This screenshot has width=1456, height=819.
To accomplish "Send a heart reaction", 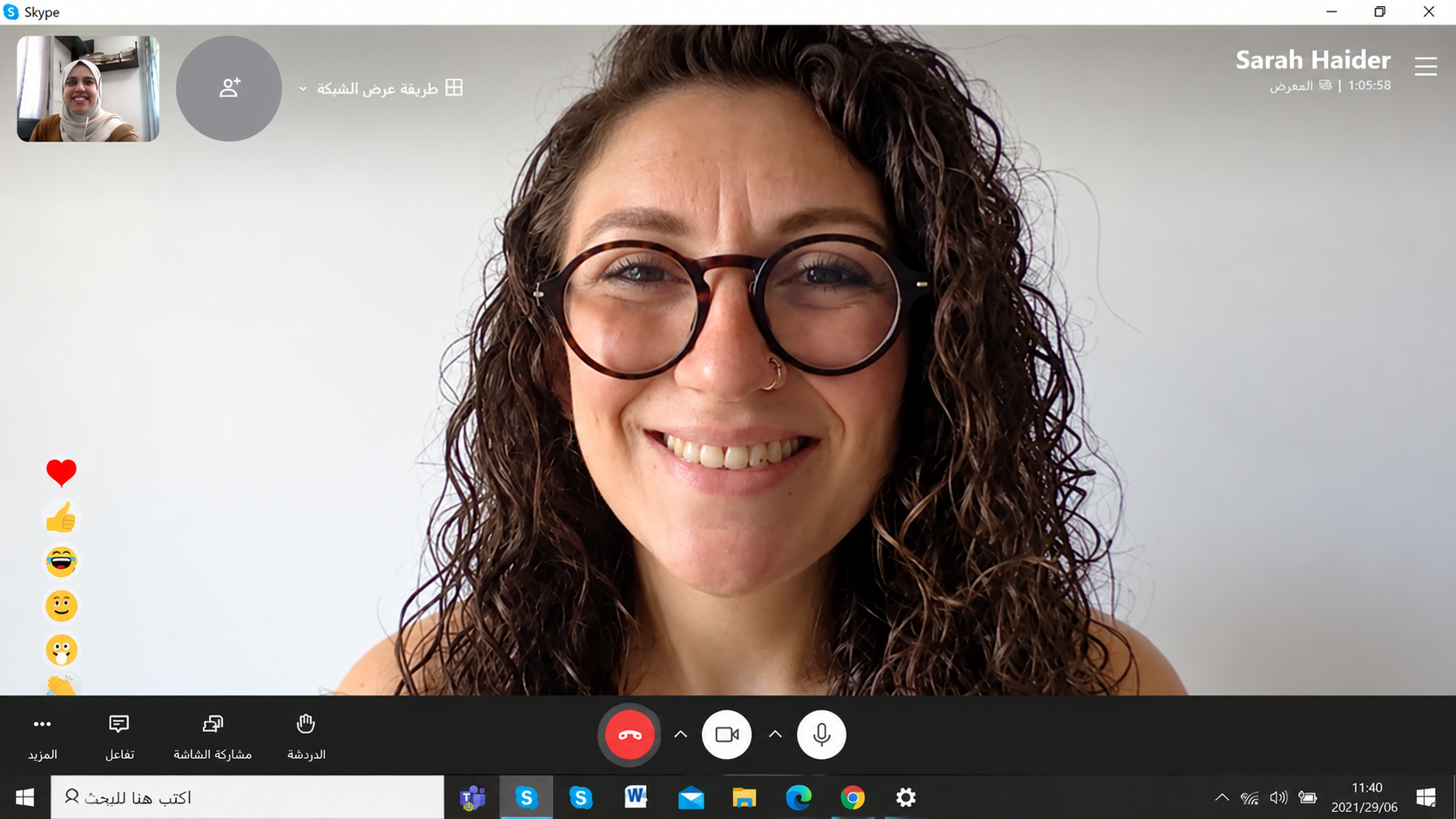I will [x=61, y=473].
